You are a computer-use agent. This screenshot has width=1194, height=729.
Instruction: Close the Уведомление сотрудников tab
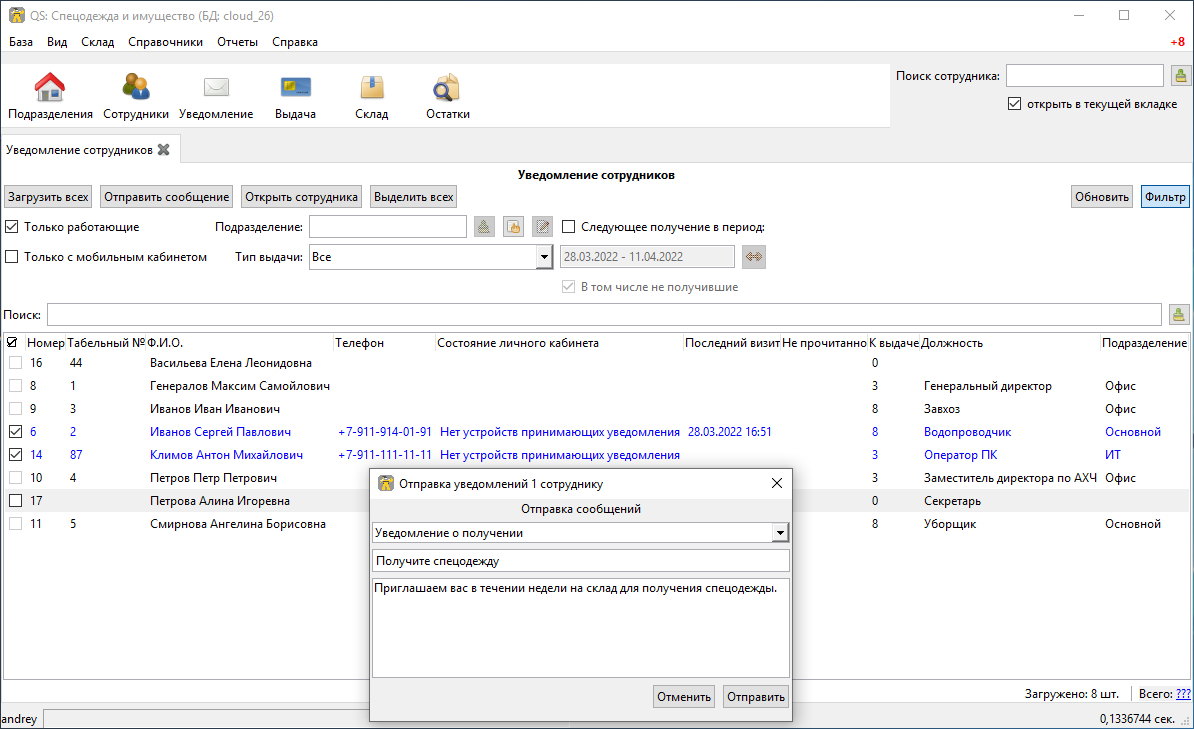pyautogui.click(x=164, y=150)
